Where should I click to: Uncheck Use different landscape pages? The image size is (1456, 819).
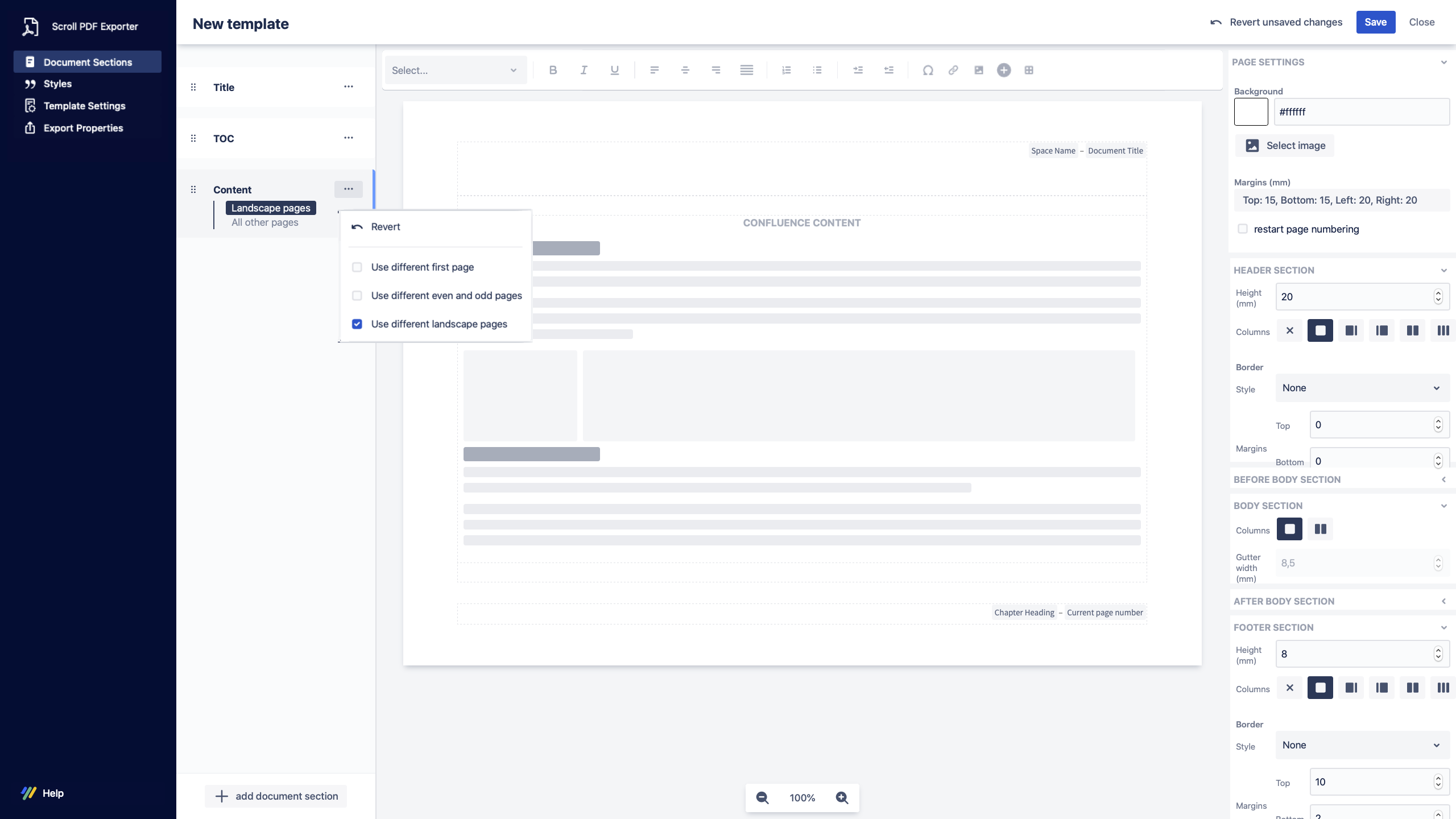click(357, 324)
